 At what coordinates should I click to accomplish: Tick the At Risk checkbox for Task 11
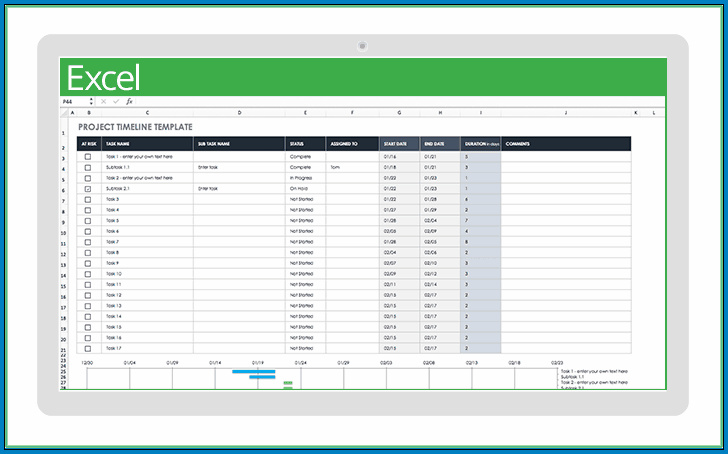(x=88, y=285)
